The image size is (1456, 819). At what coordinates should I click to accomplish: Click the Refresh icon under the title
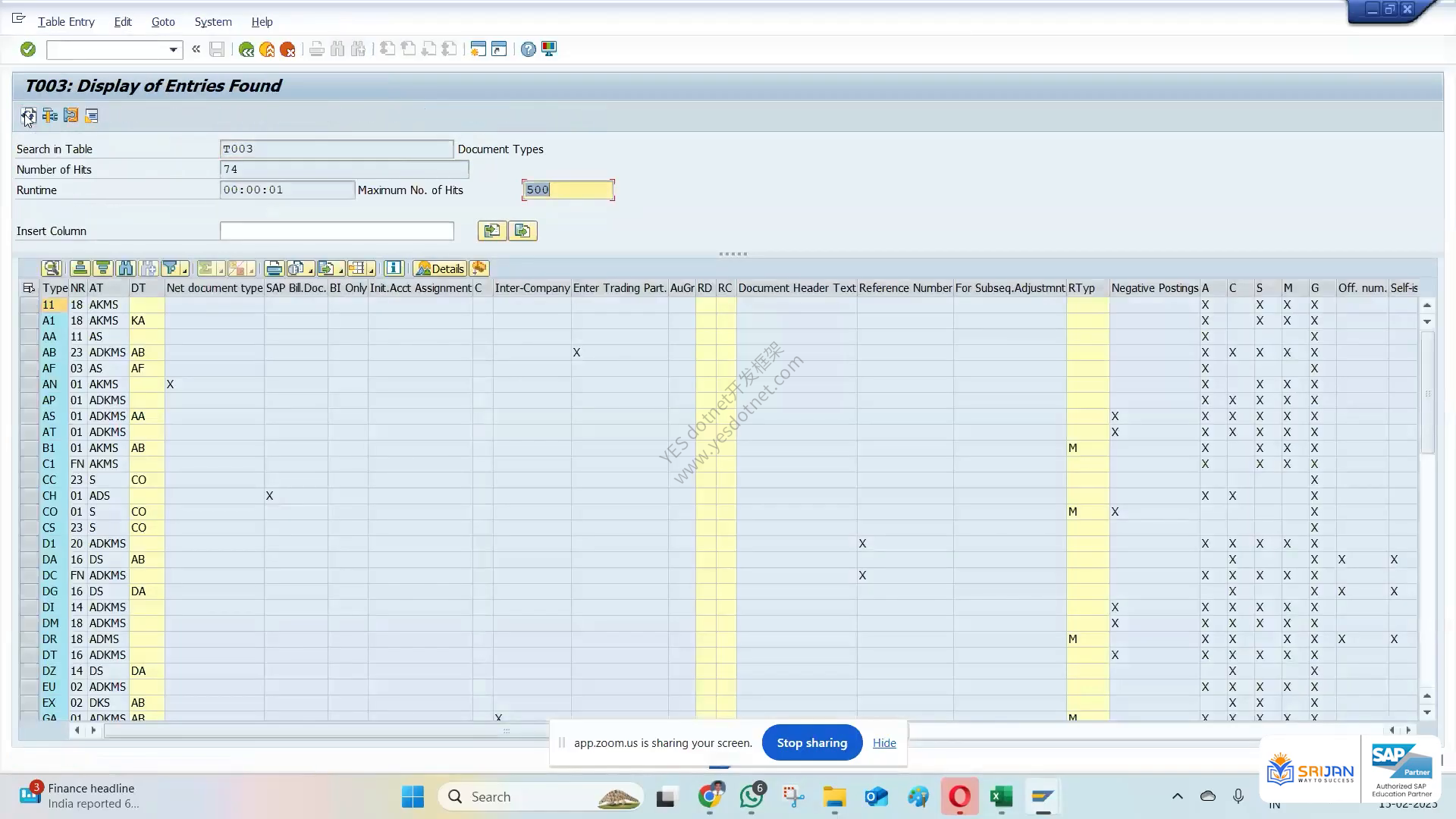tap(28, 115)
